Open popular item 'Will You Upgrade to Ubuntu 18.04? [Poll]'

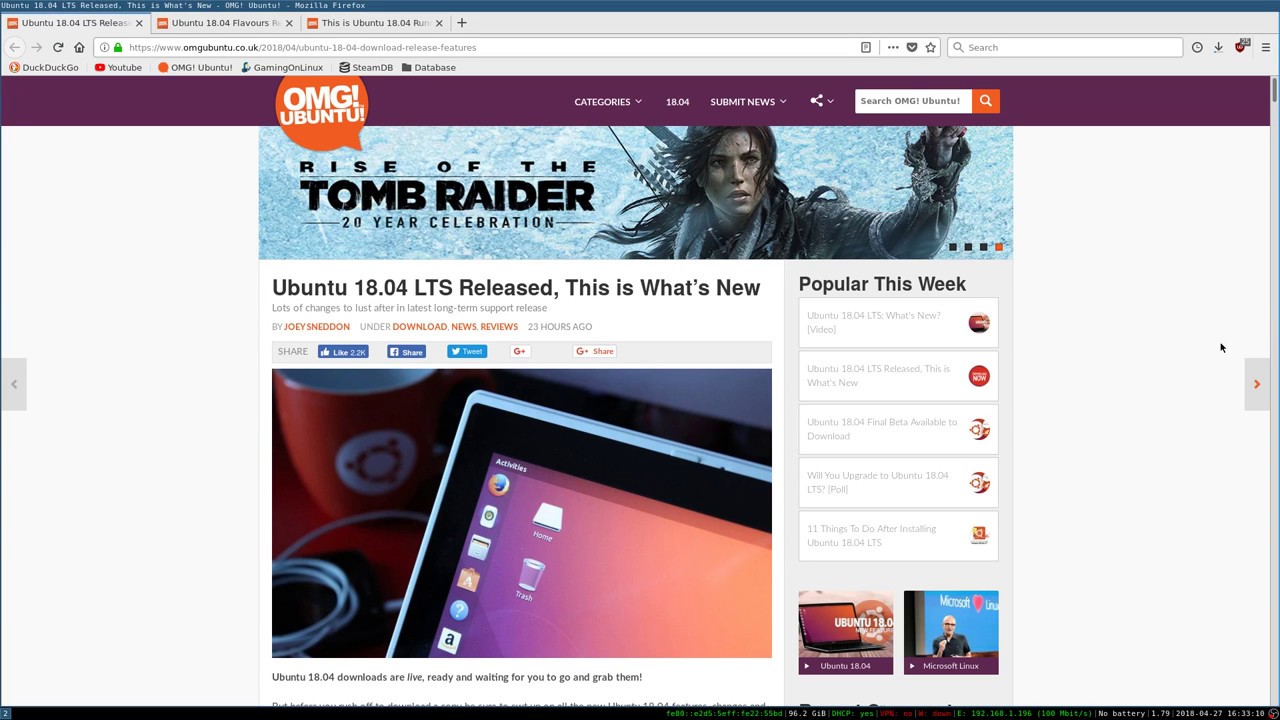tap(898, 482)
